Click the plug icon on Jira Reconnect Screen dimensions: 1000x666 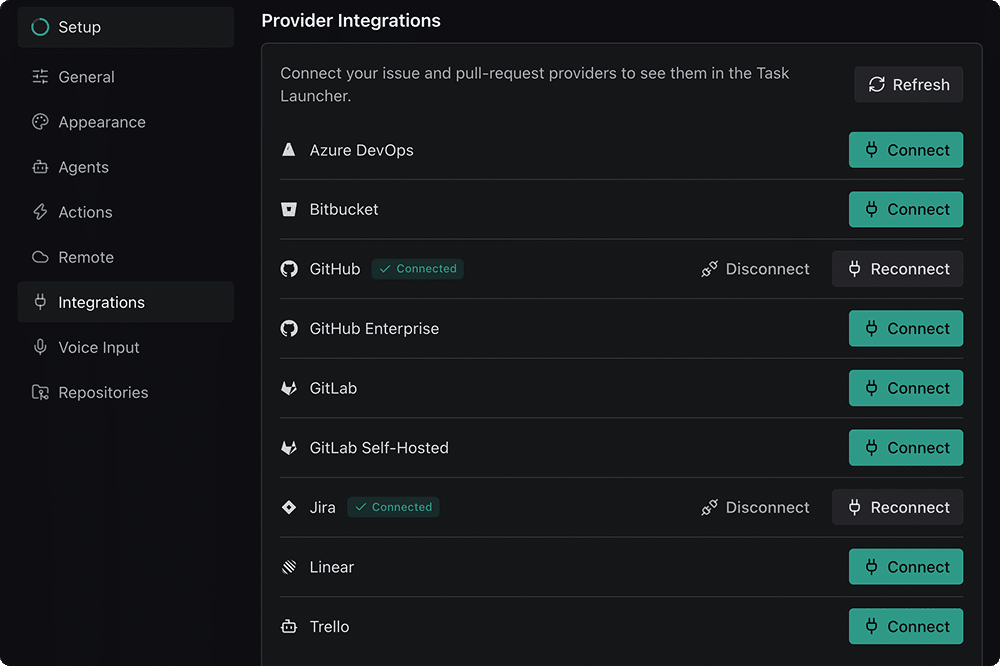click(x=855, y=507)
